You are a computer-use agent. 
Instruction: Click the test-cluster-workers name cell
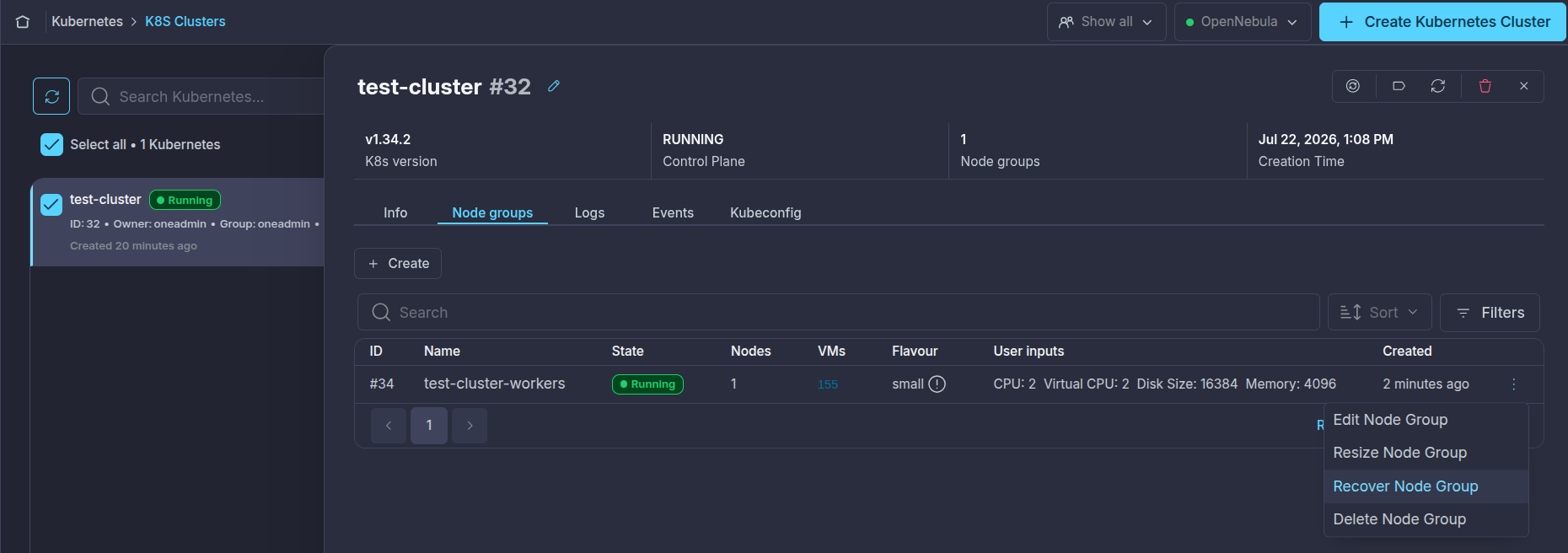pyautogui.click(x=495, y=384)
